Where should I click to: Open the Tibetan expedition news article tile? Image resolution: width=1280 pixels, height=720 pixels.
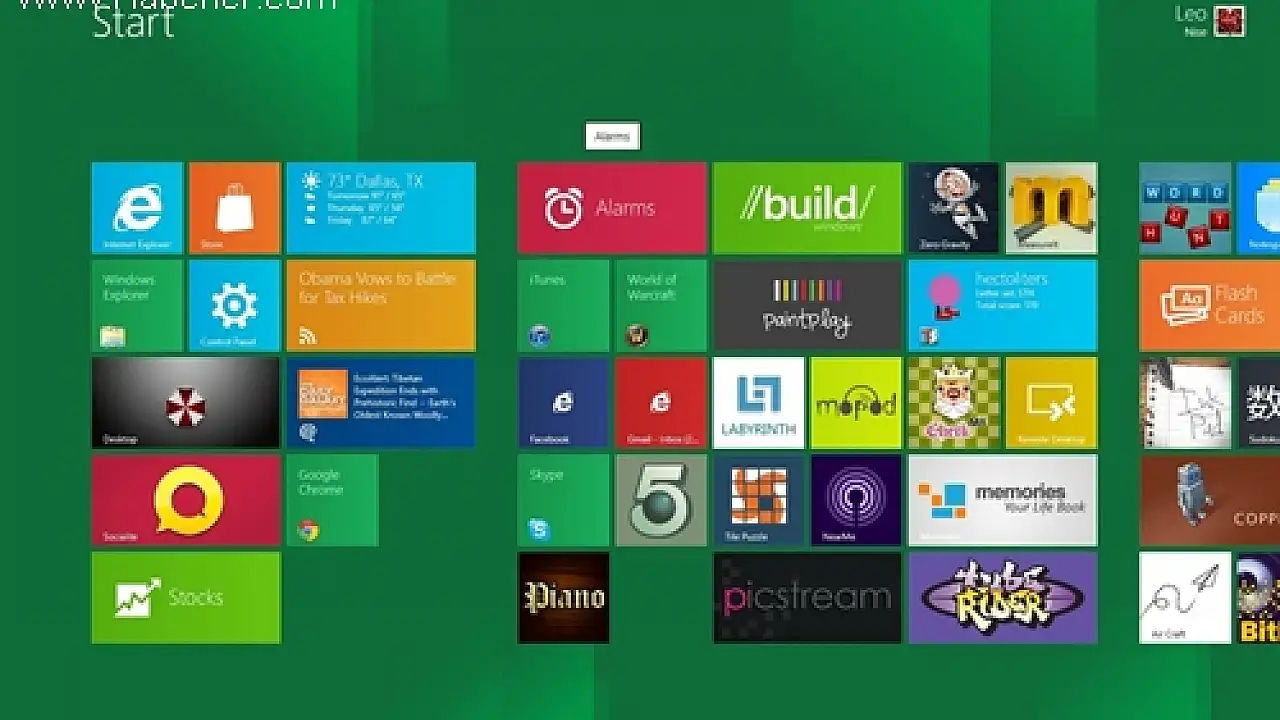click(x=381, y=403)
